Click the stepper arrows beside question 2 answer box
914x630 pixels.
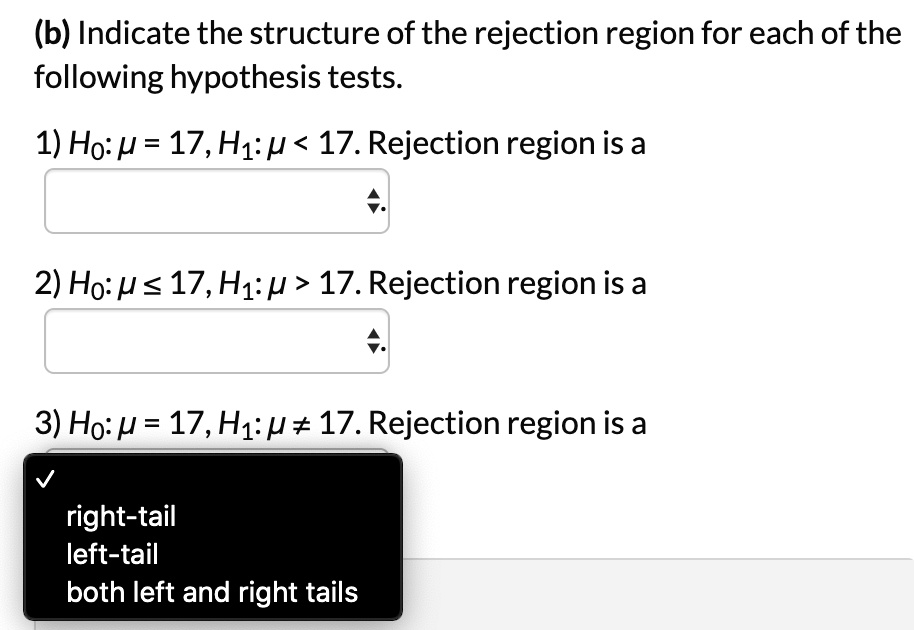coord(372,340)
